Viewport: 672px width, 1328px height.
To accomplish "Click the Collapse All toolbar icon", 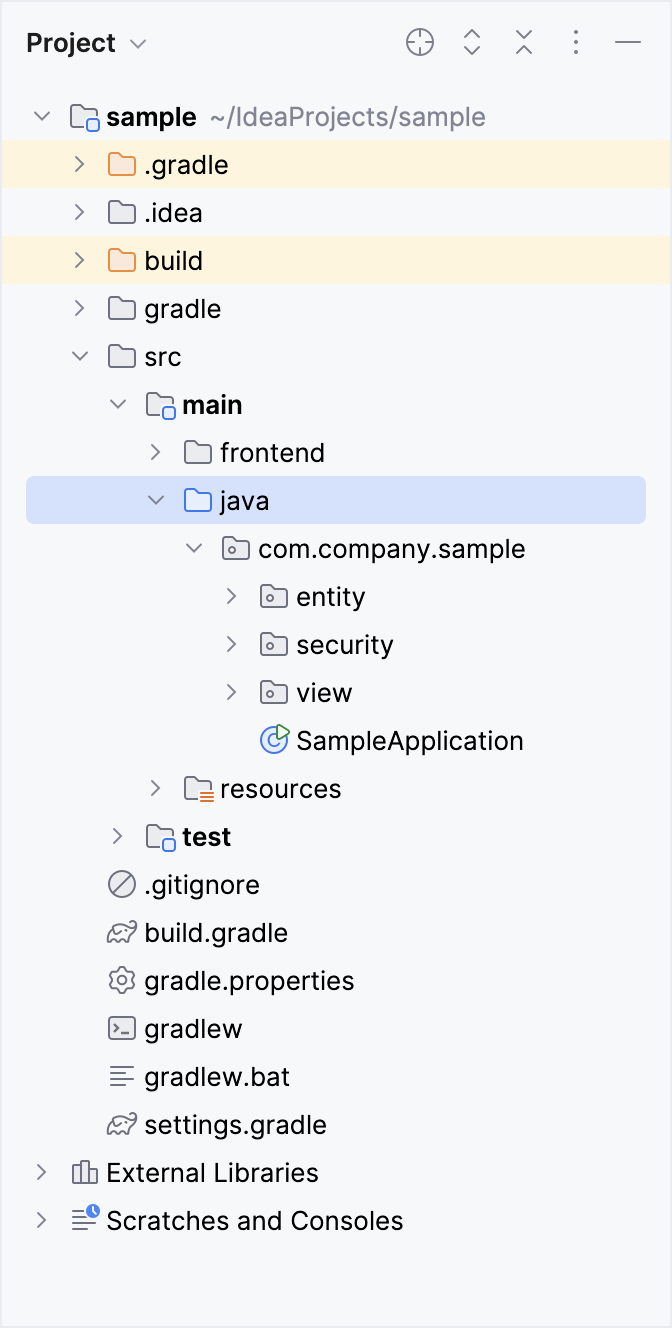I will 524,42.
